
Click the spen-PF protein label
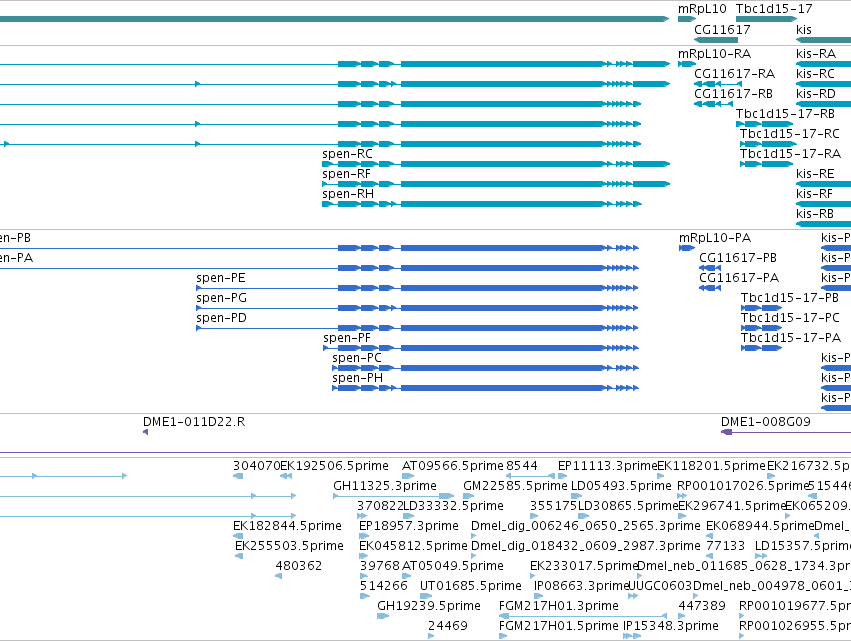pyautogui.click(x=347, y=338)
